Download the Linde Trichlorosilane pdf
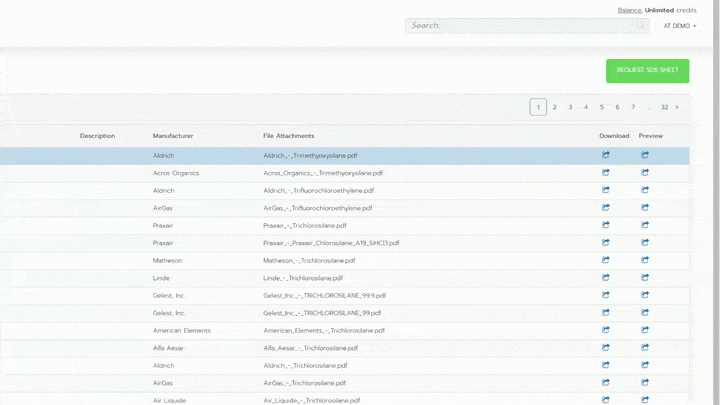The width and height of the screenshot is (720, 405). (606, 277)
